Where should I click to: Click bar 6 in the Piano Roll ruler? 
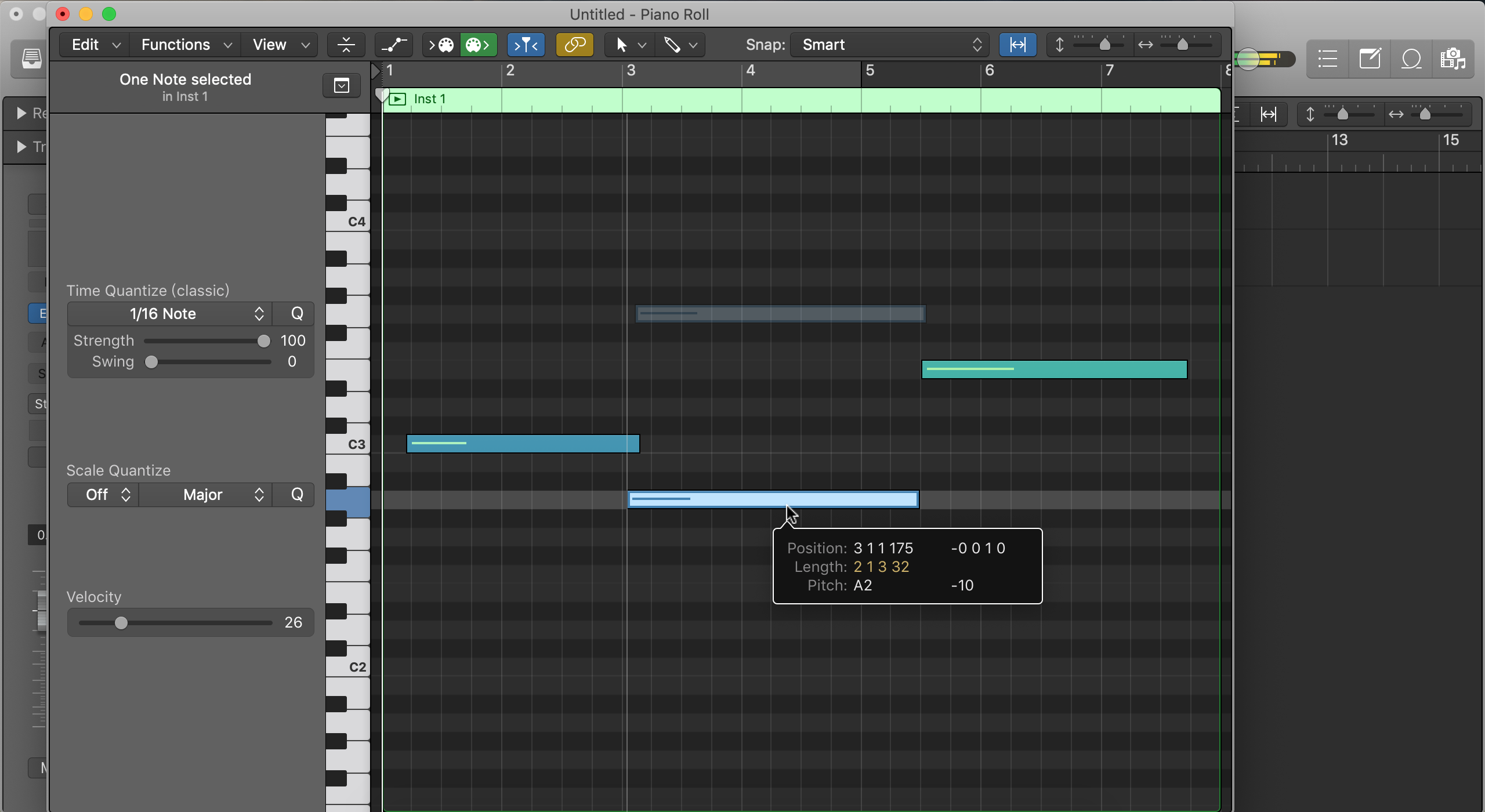[990, 71]
